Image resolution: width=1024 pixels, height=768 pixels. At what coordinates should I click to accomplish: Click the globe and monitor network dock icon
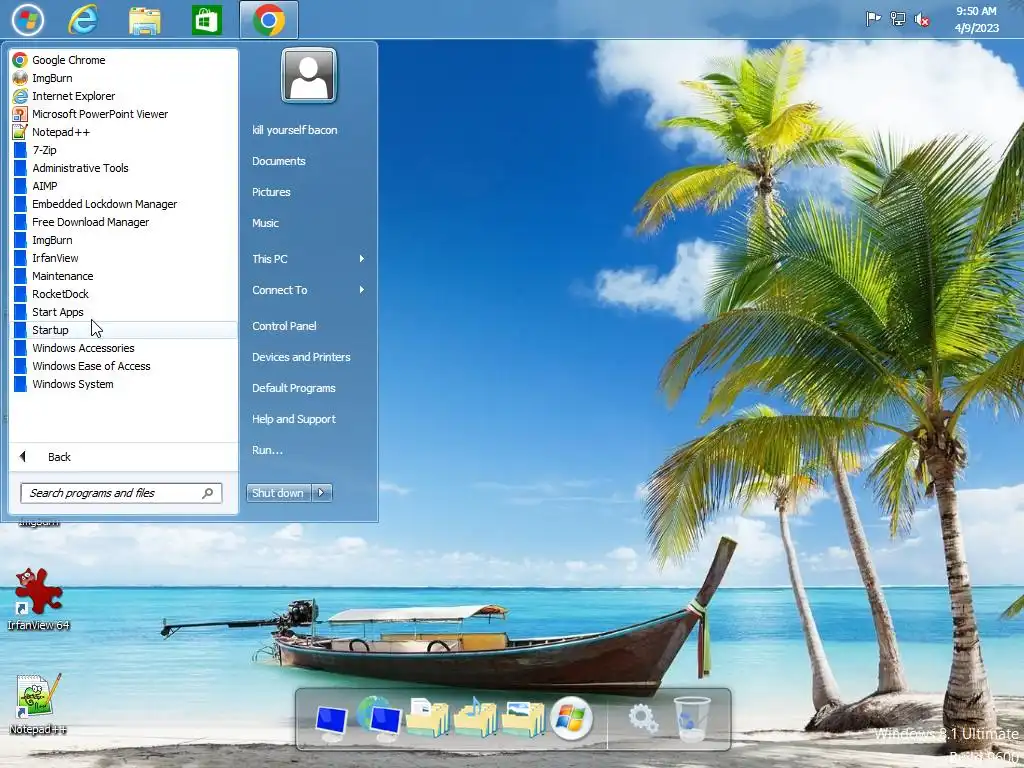[380, 718]
